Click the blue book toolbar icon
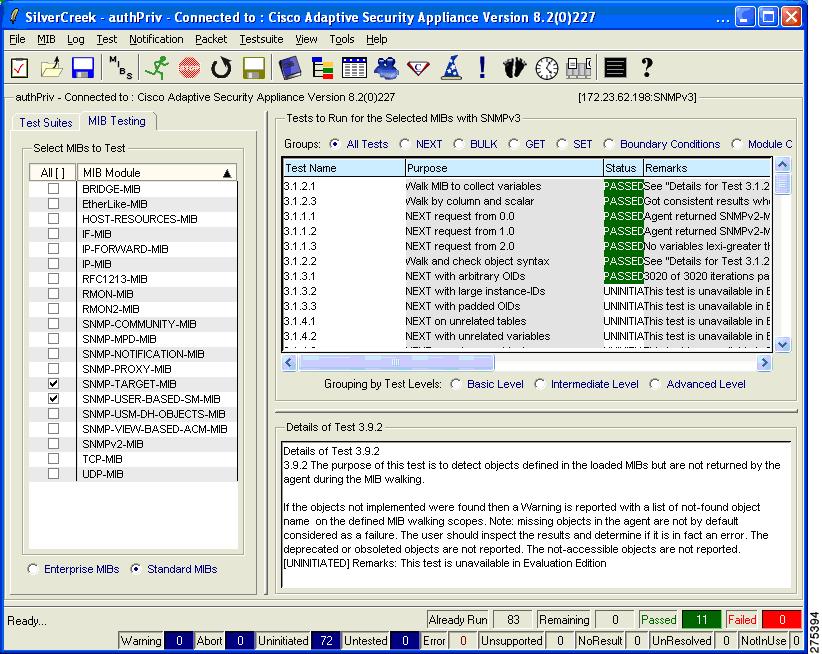This screenshot has width=822, height=654. [289, 68]
